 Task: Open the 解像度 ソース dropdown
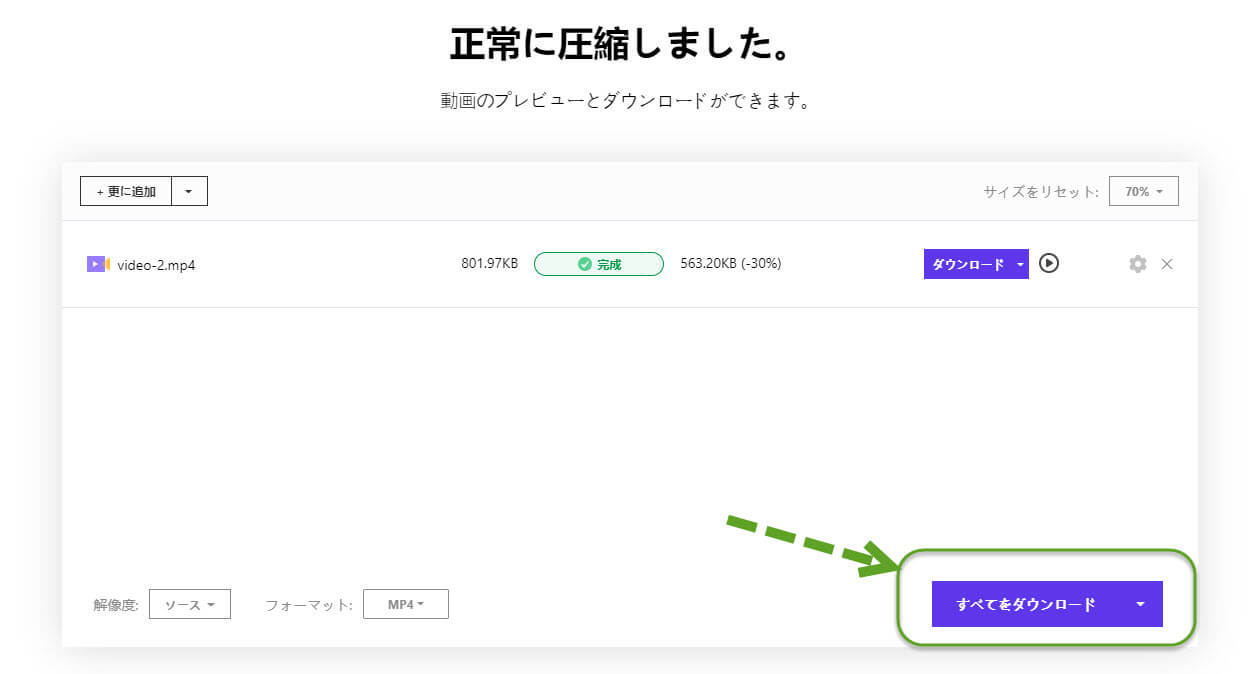189,604
